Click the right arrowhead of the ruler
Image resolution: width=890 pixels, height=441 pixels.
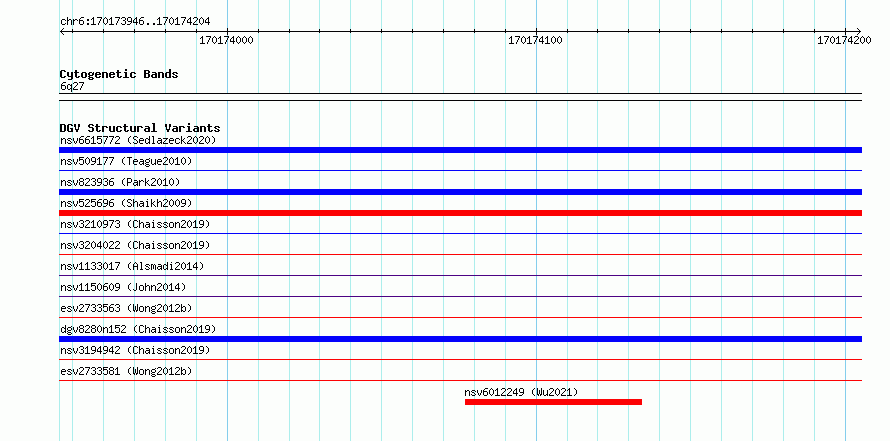click(x=858, y=31)
